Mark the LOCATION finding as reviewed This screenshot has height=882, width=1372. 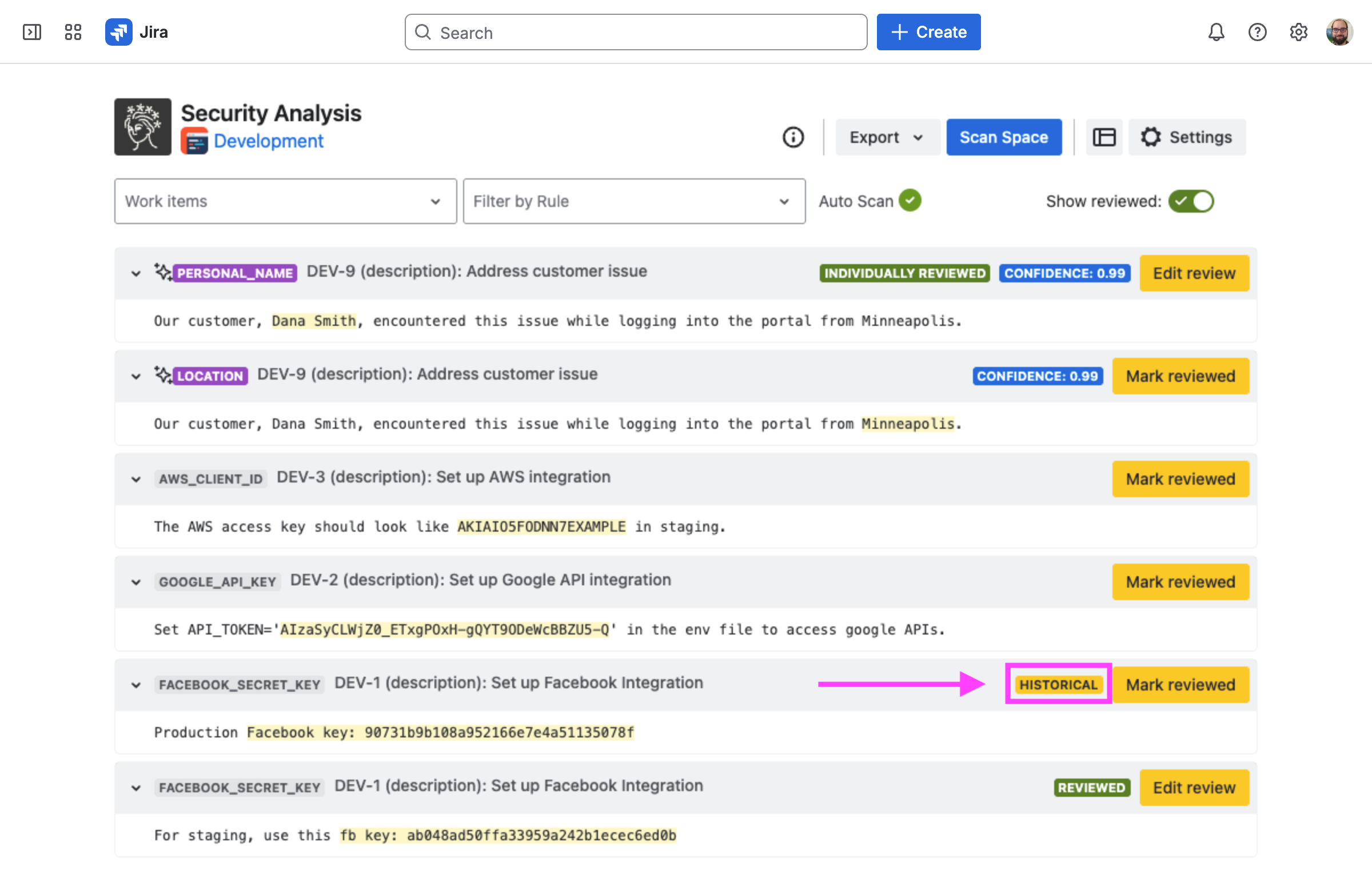(x=1180, y=376)
